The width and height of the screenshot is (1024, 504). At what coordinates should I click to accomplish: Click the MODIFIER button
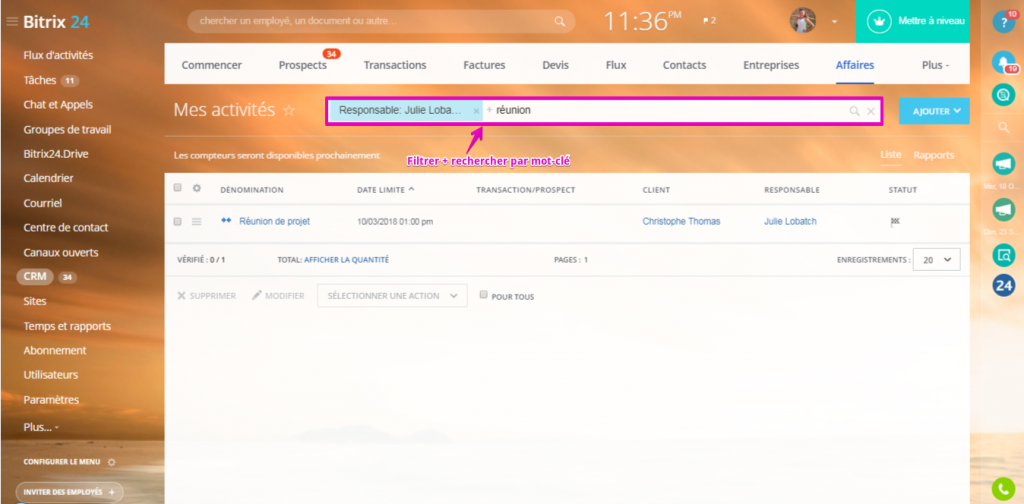(278, 296)
